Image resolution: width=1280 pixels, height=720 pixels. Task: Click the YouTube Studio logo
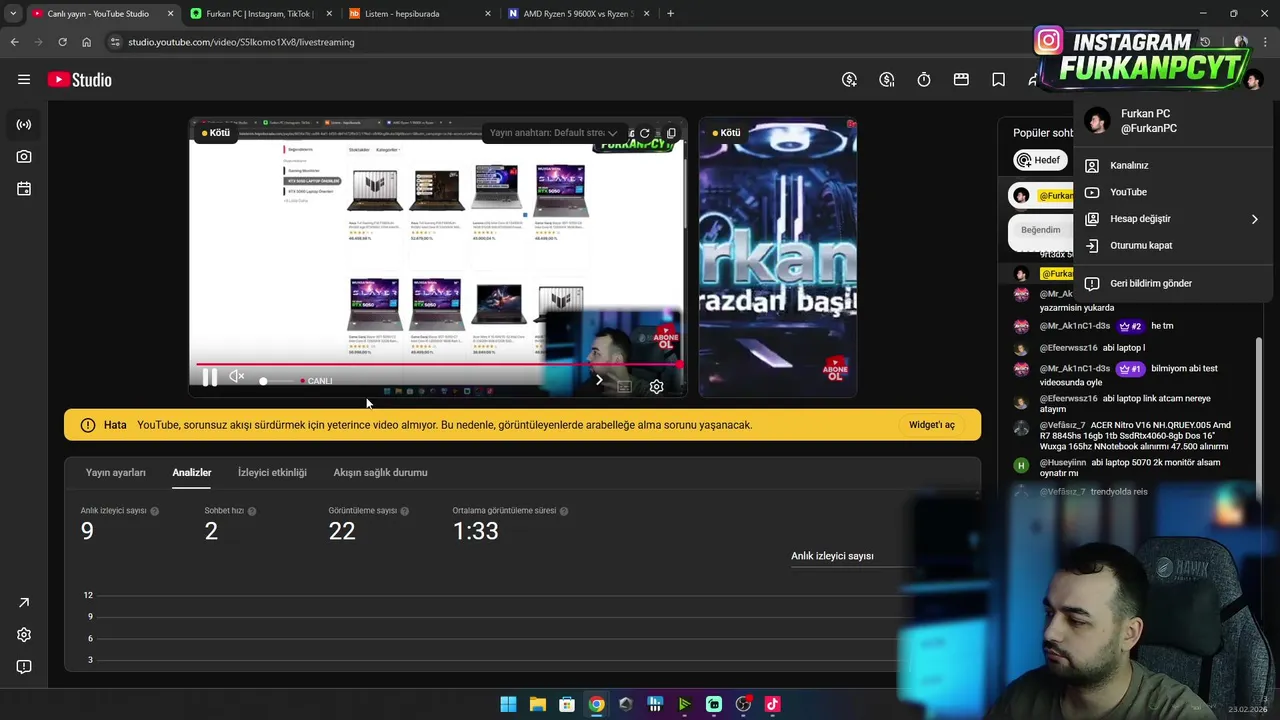pos(80,80)
